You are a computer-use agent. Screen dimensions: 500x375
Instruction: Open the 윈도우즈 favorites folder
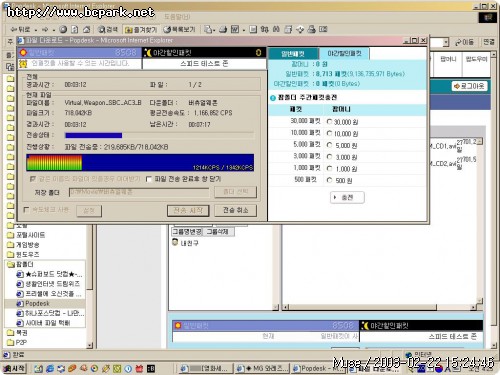[x=27, y=254]
